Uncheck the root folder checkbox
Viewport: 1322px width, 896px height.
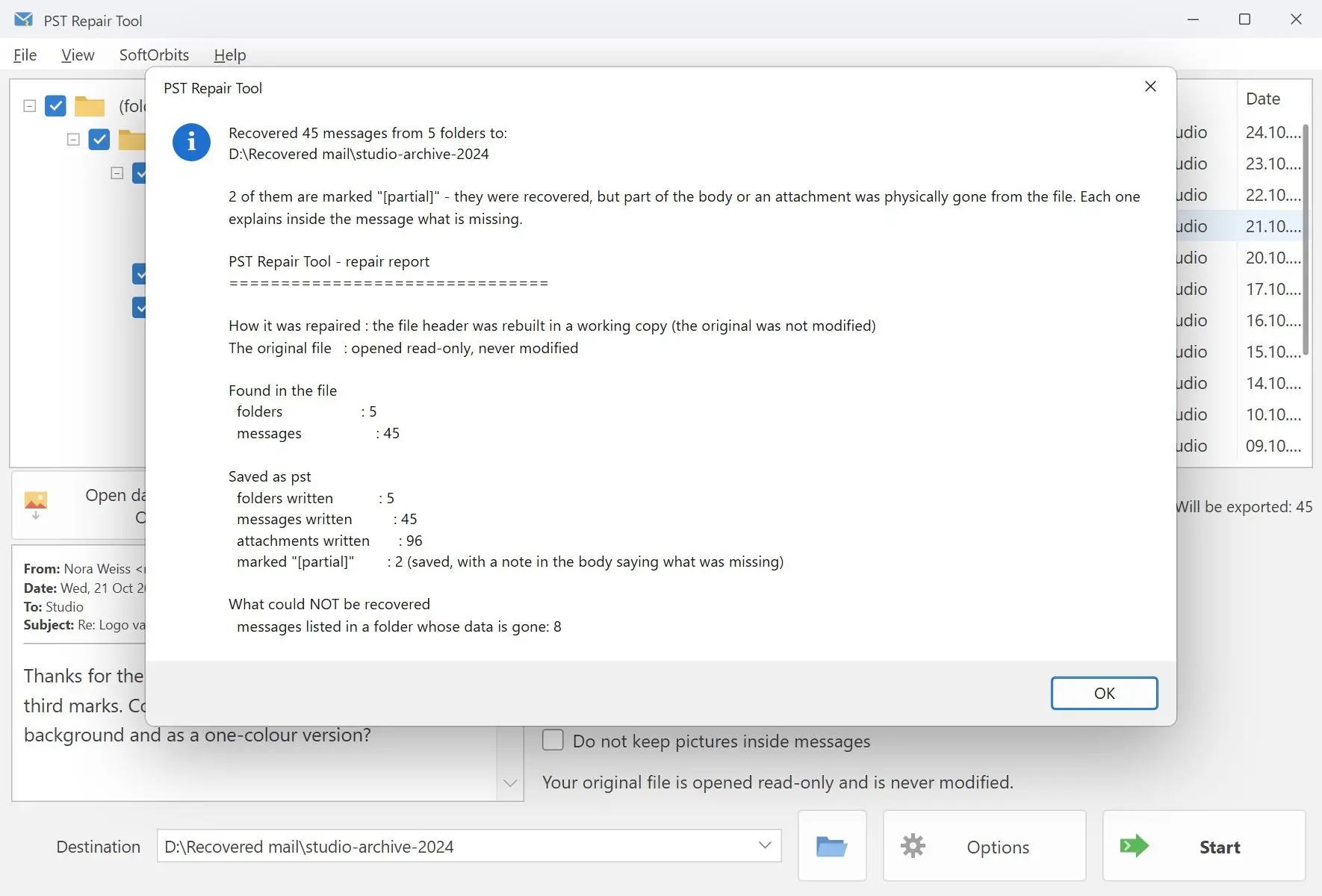tap(55, 106)
